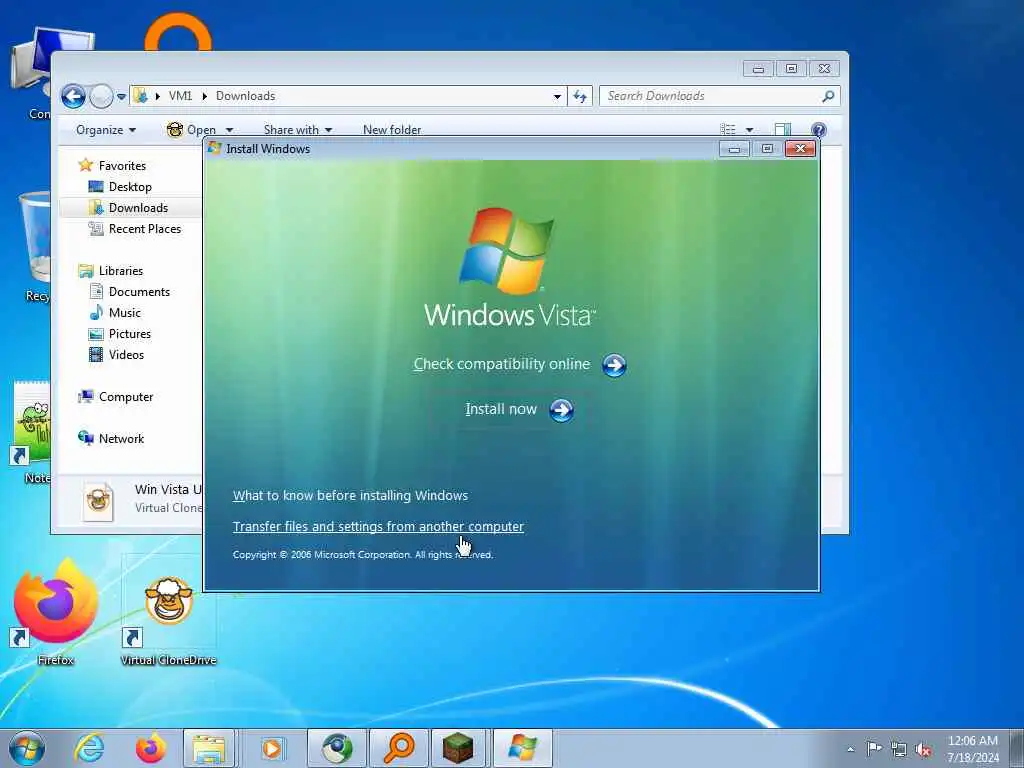This screenshot has height=768, width=1024.
Task: Open the Share with menu
Action: click(298, 130)
